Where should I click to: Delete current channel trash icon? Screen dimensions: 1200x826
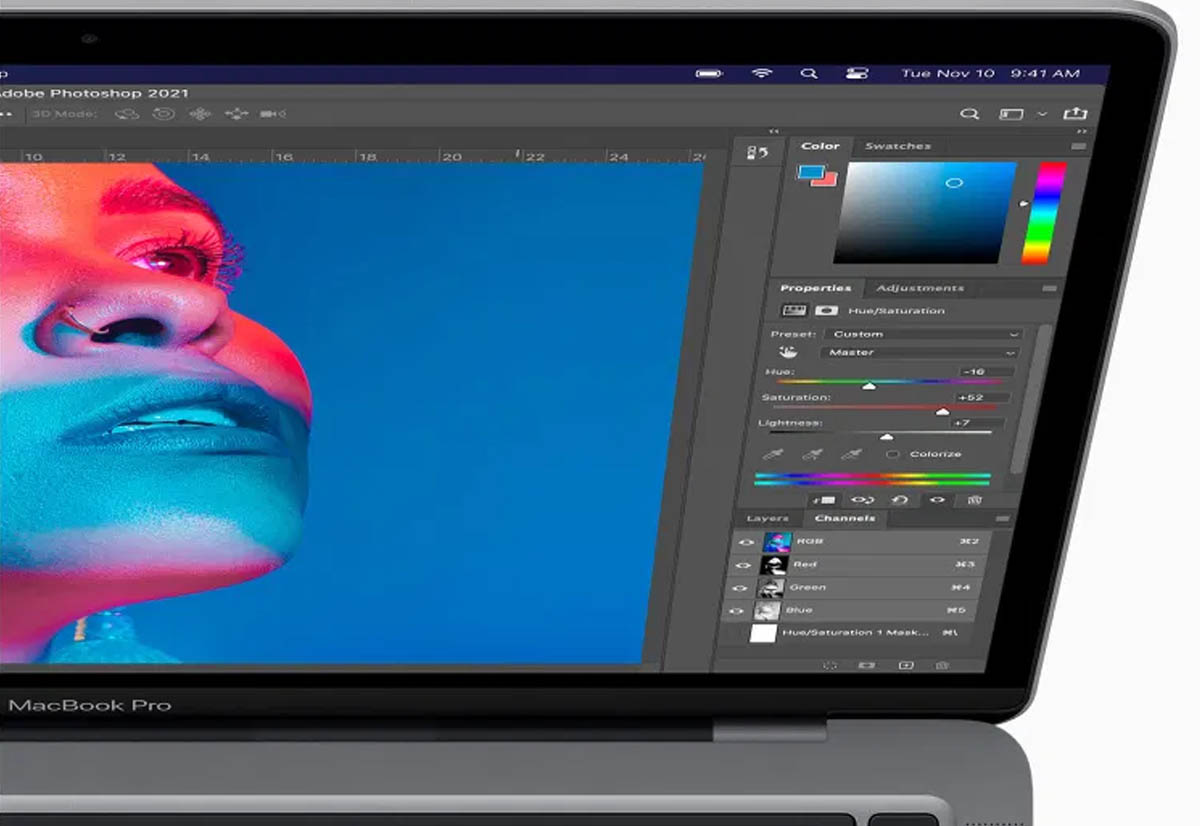click(942, 665)
